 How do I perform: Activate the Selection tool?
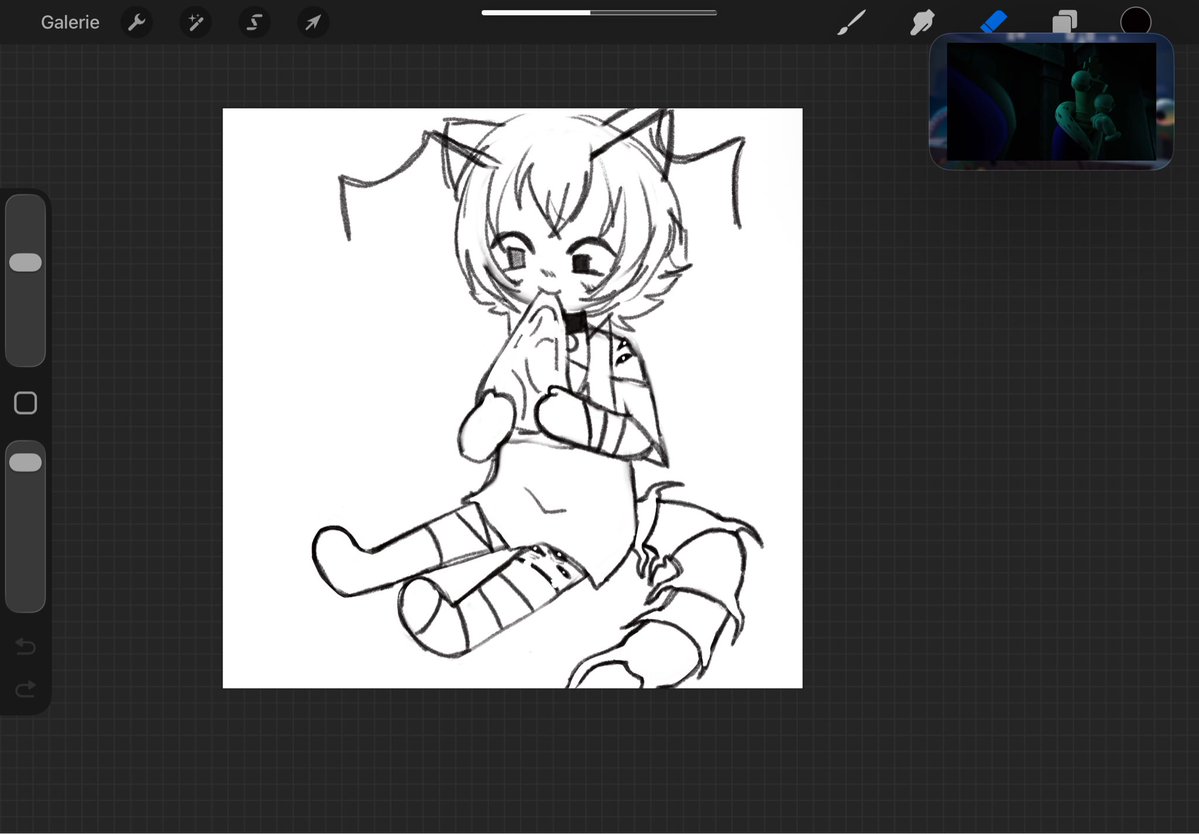[254, 22]
